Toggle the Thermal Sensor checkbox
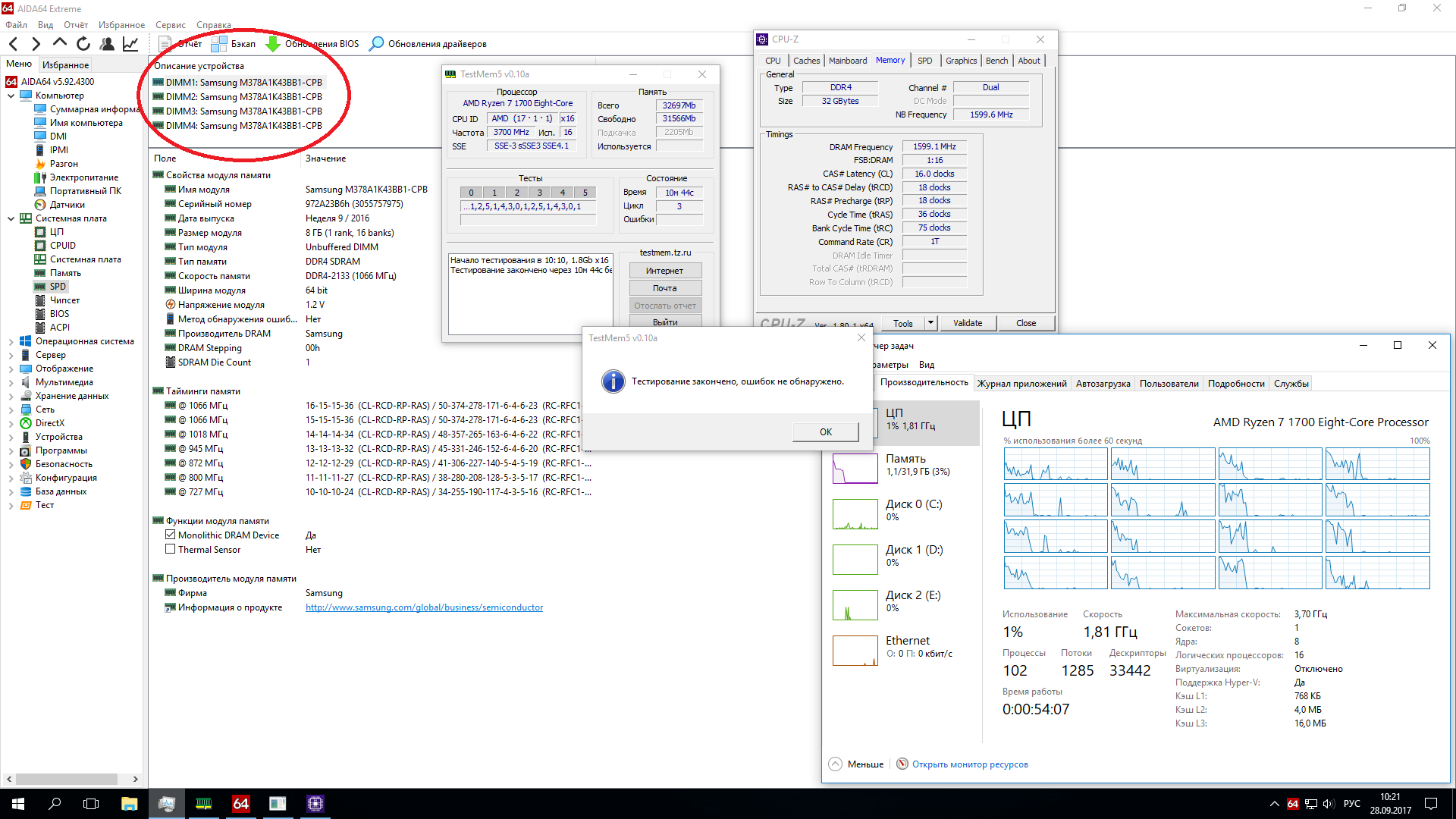 pyautogui.click(x=171, y=549)
